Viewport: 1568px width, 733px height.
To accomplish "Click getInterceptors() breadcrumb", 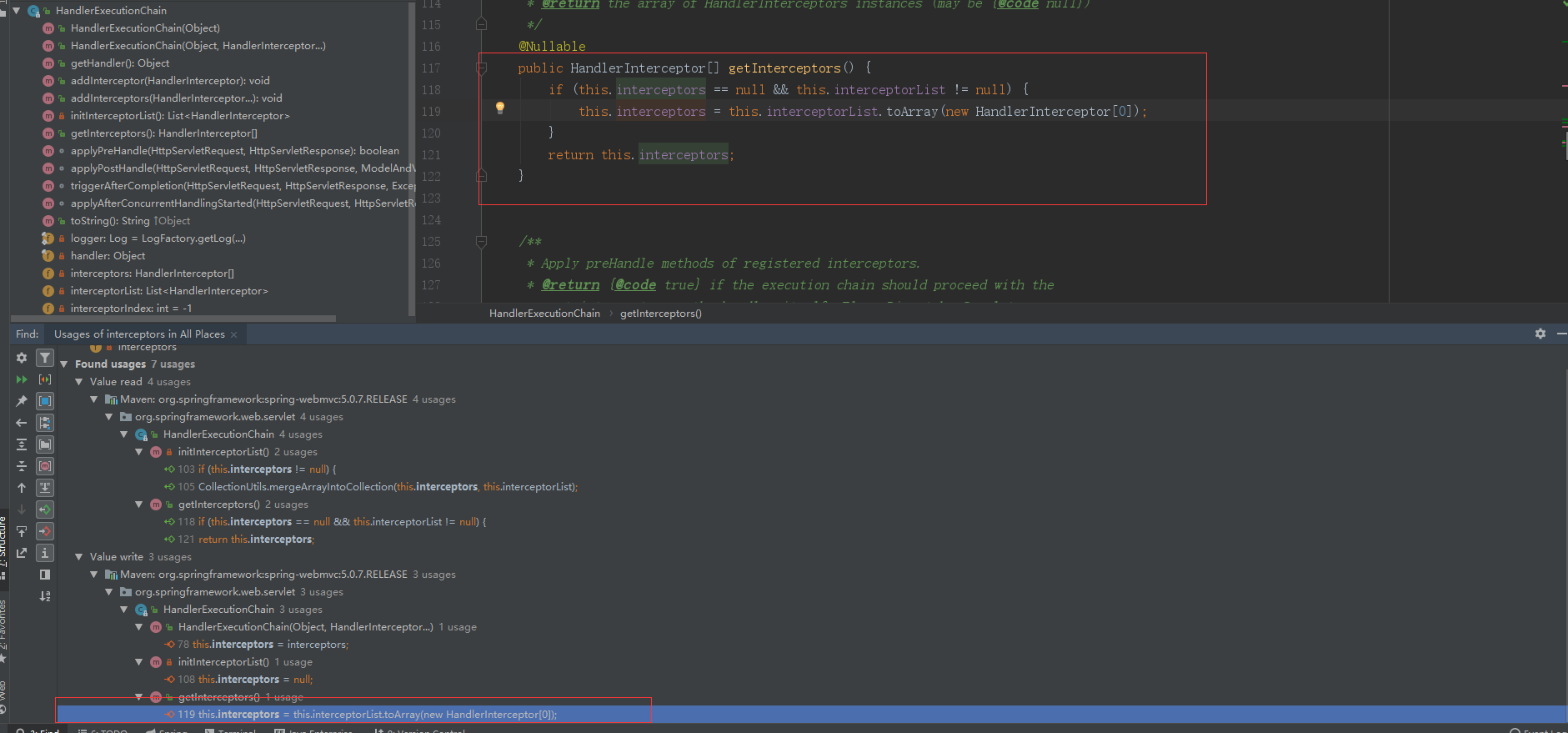I will (x=661, y=314).
